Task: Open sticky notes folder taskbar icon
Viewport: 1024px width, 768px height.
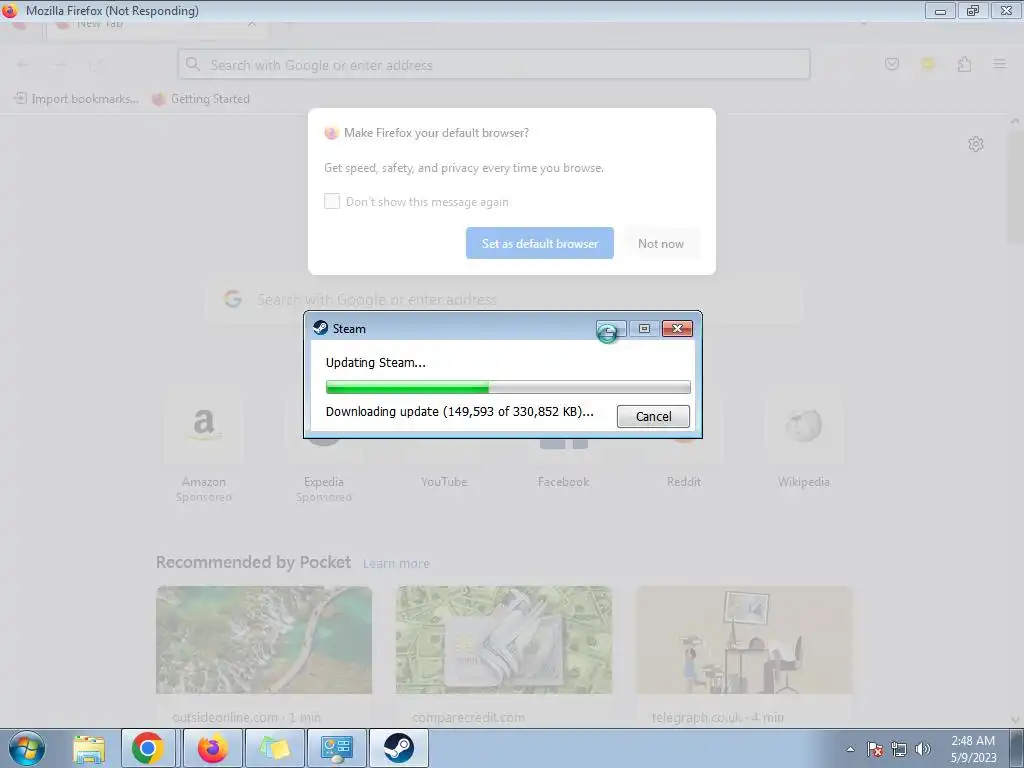Action: (275, 748)
